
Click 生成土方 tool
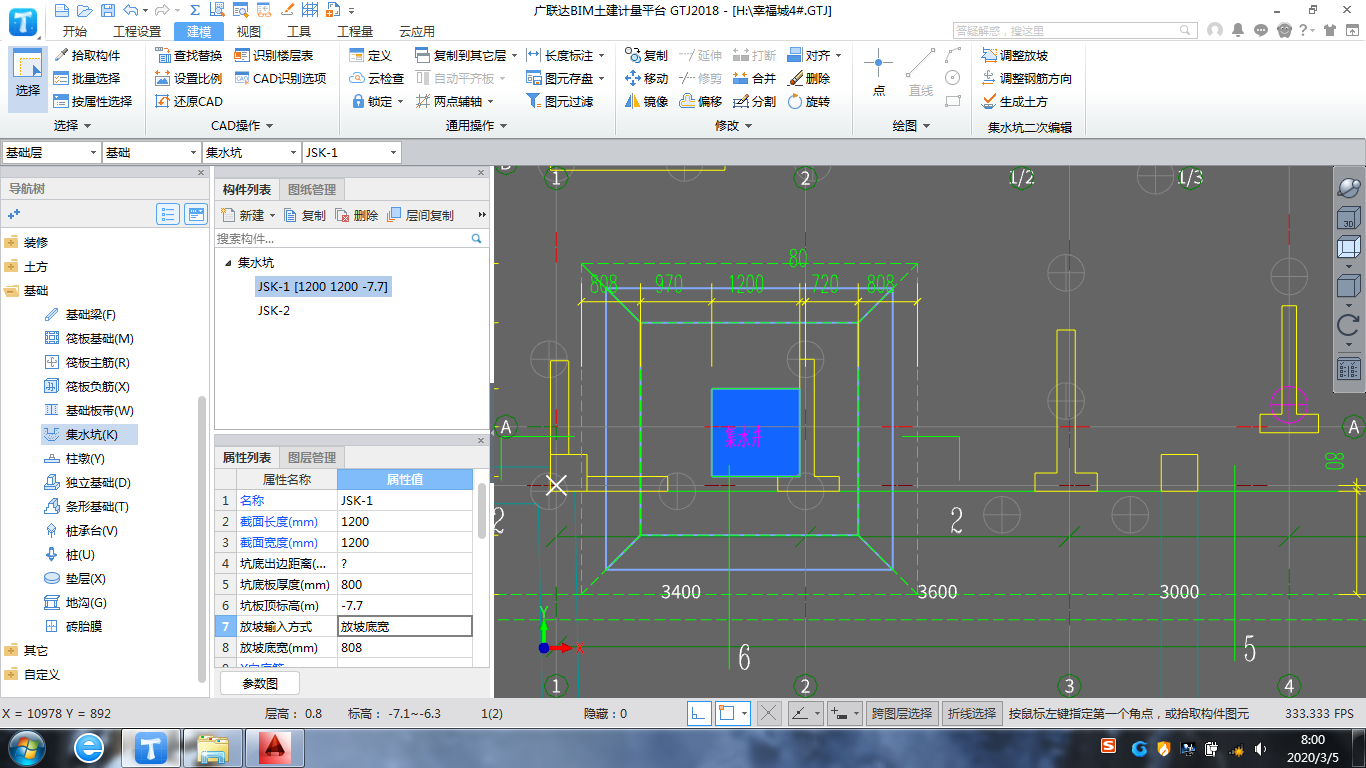click(1015, 101)
